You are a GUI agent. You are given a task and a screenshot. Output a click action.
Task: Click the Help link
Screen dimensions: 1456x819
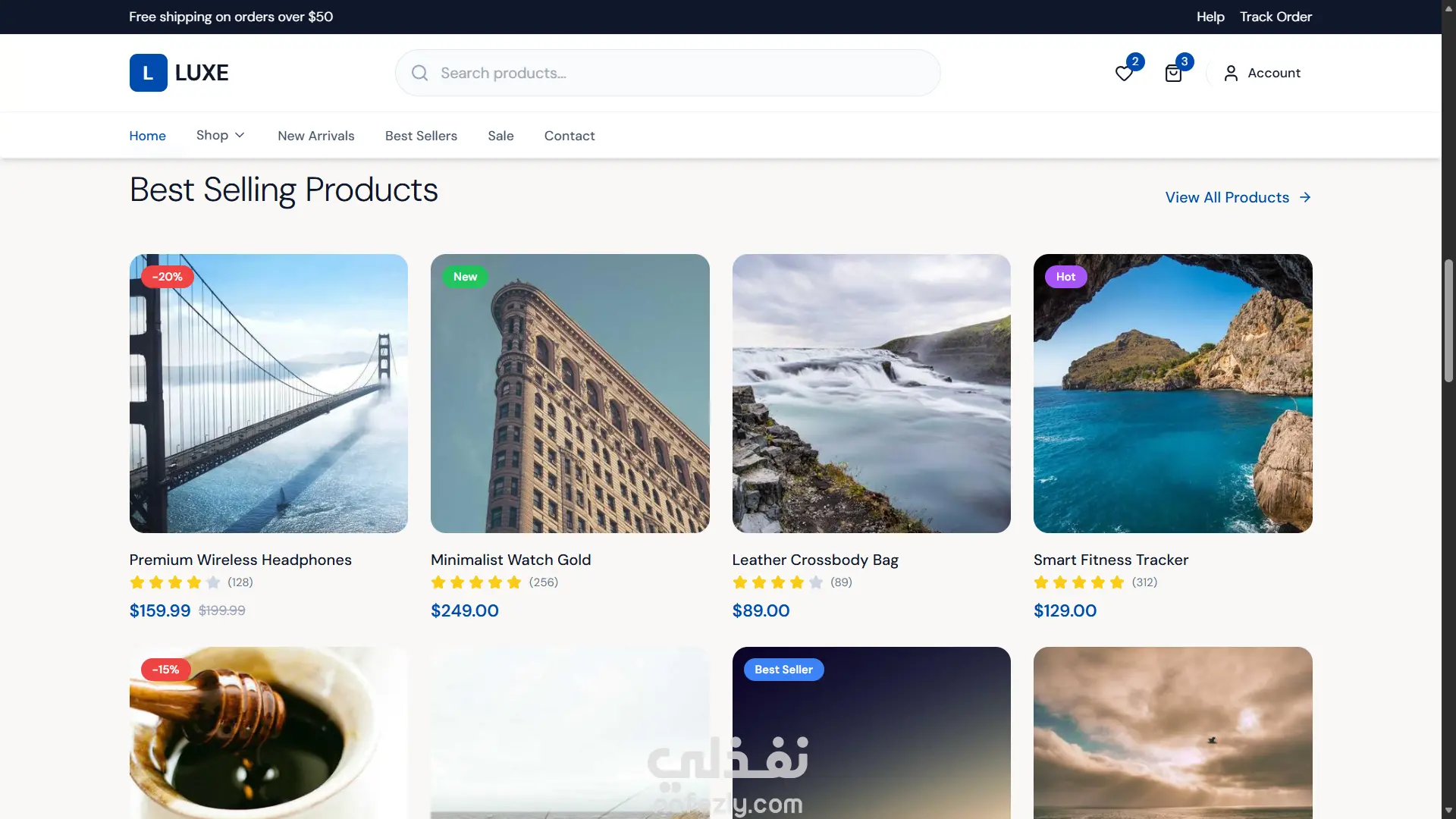point(1210,17)
